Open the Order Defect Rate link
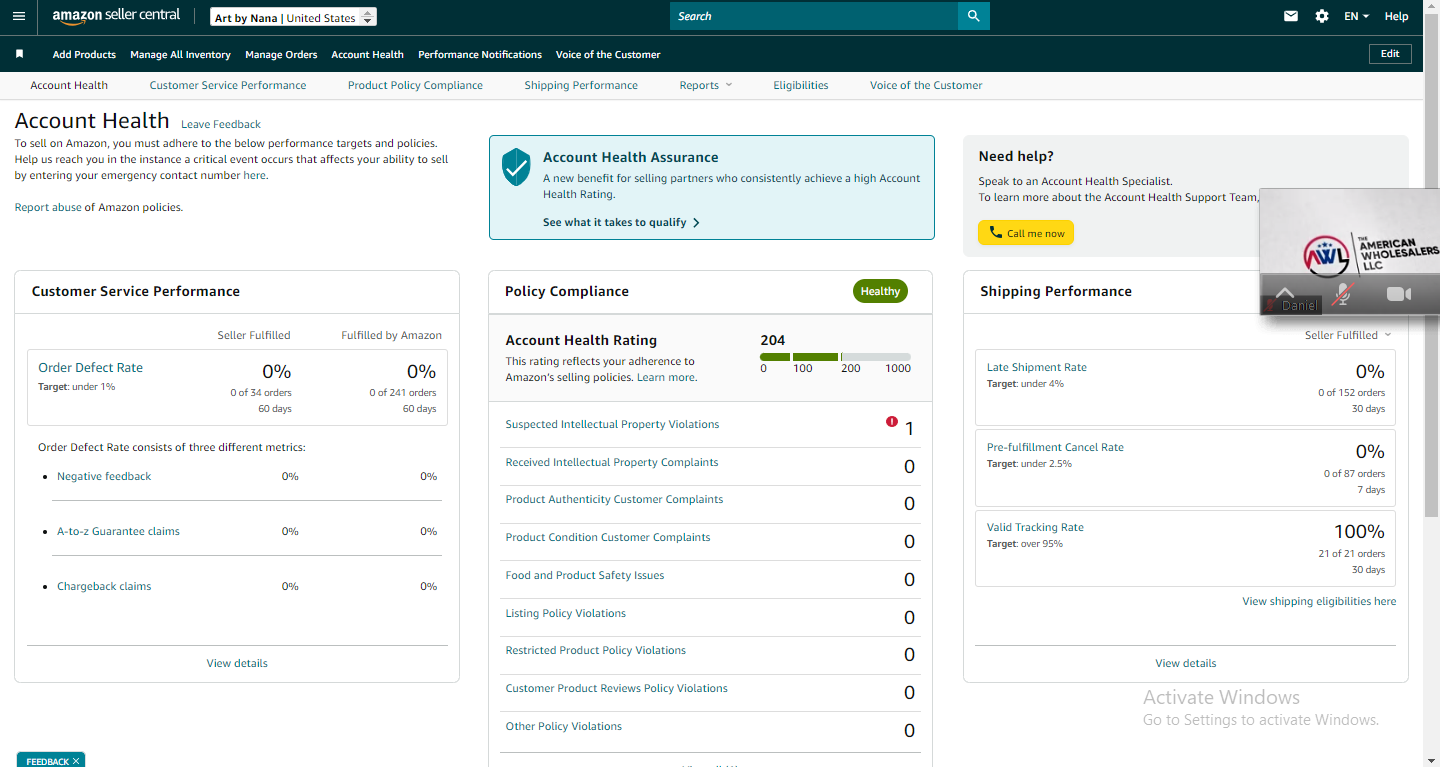Screen dimensions: 1440x767 (x=90, y=367)
